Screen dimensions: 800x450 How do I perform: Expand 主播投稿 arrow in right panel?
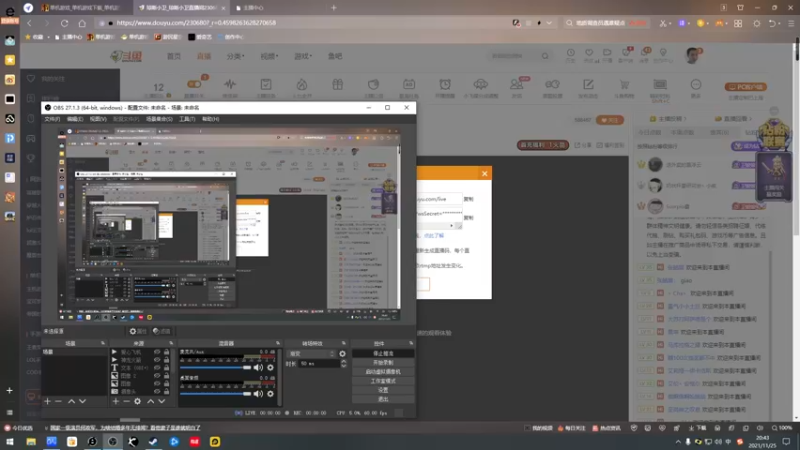point(685,119)
